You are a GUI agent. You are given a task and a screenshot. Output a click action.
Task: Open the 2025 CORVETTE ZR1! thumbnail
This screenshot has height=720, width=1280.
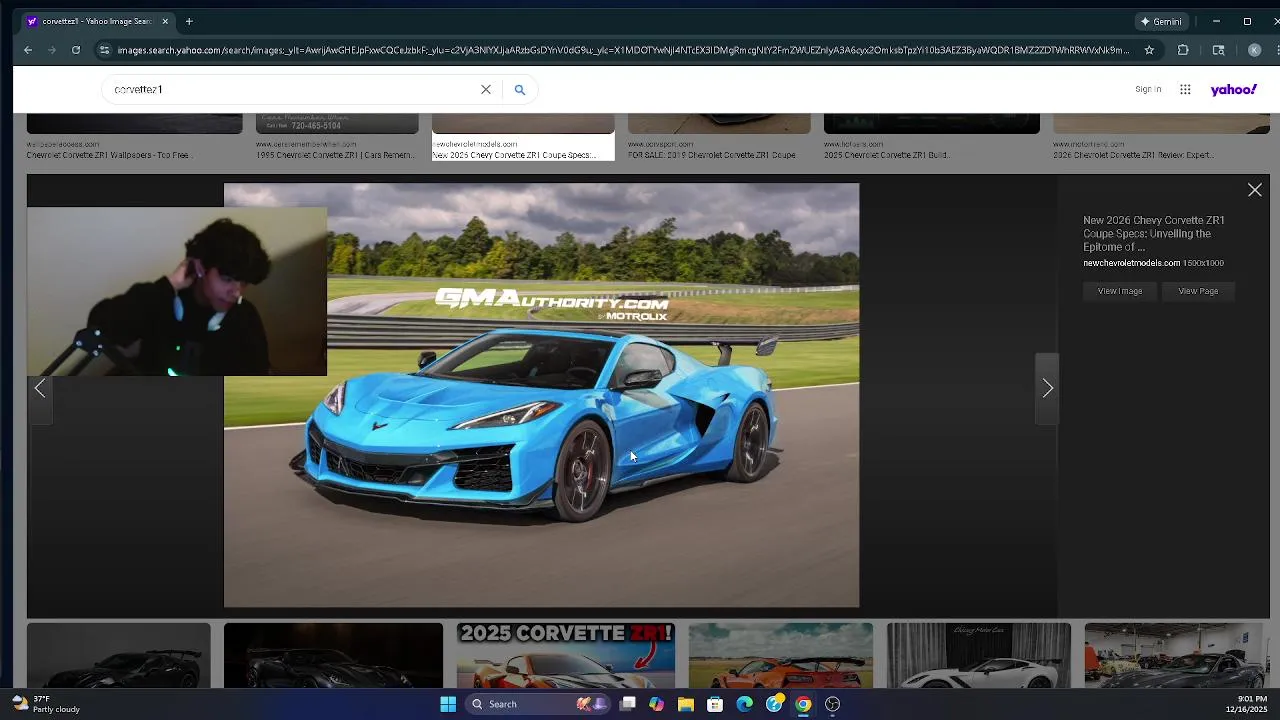coord(565,655)
